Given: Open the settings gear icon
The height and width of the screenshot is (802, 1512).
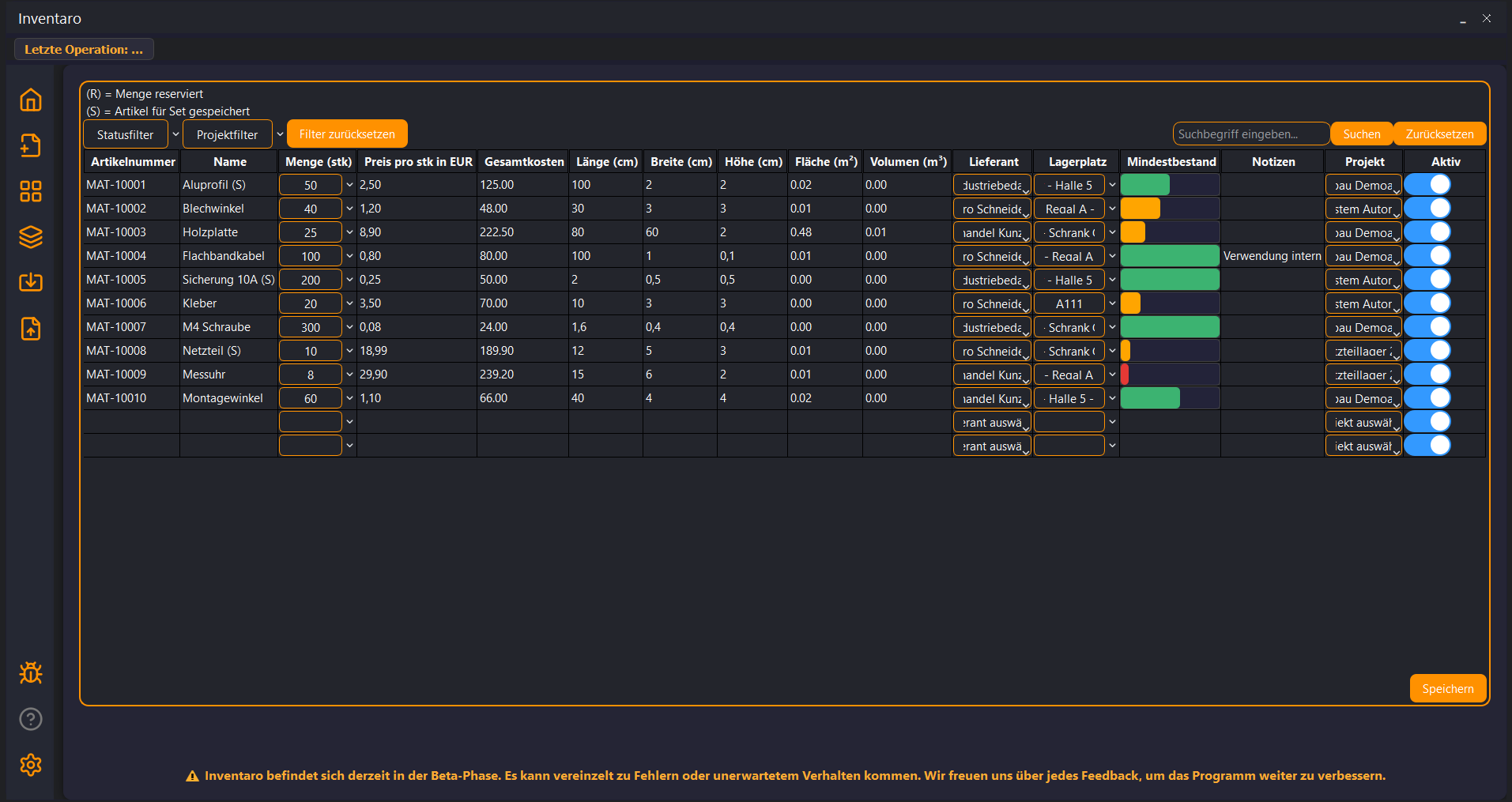Looking at the screenshot, I should [x=31, y=765].
